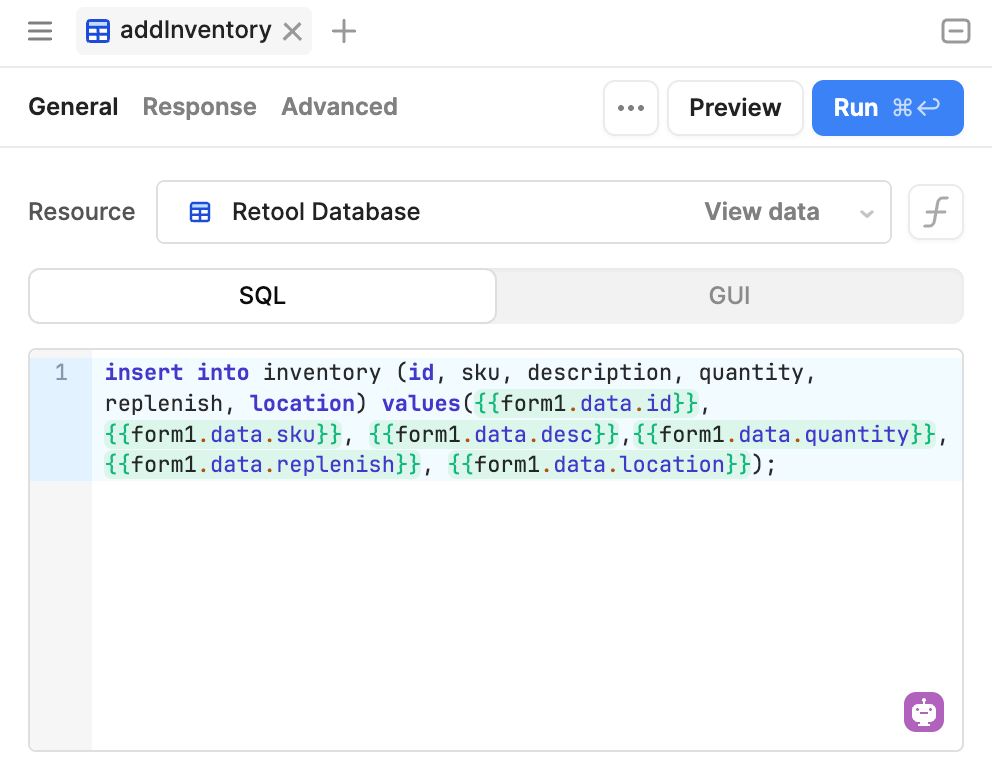This screenshot has height=768, width=992.
Task: Click {{form1.data.id}} expression in editor
Action: coord(586,403)
